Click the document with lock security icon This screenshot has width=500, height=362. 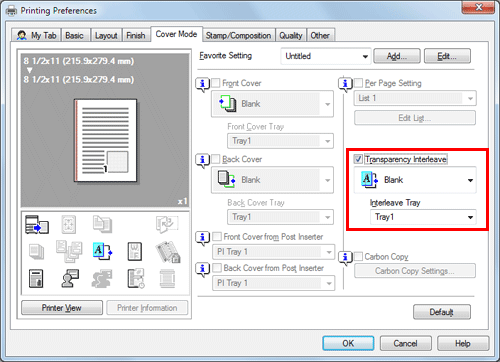point(36,279)
